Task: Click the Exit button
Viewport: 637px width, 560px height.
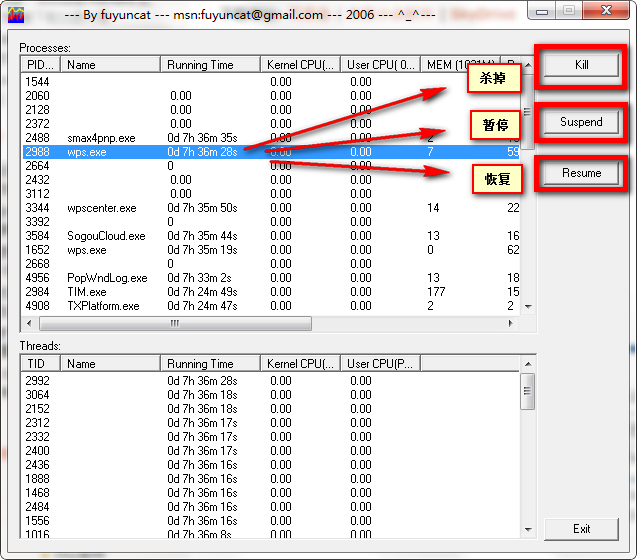Action: (x=581, y=529)
